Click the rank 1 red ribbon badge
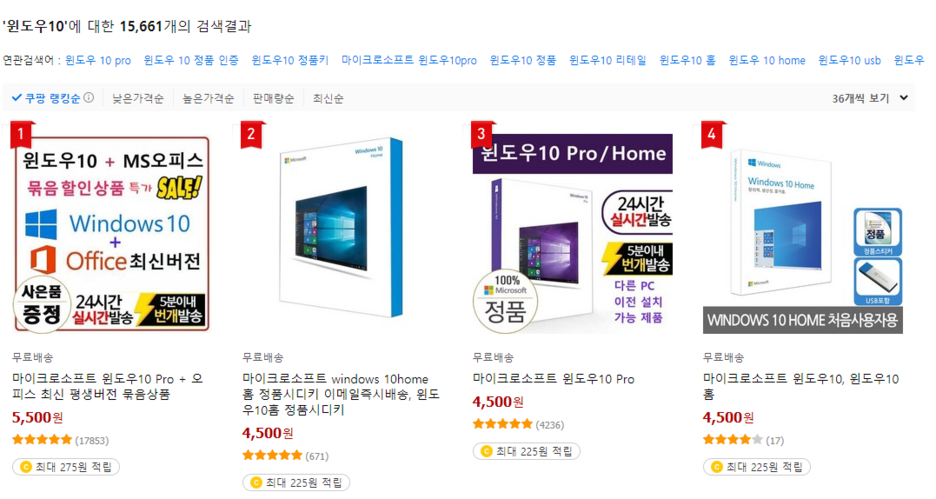The height and width of the screenshot is (499, 936). tap(21, 134)
